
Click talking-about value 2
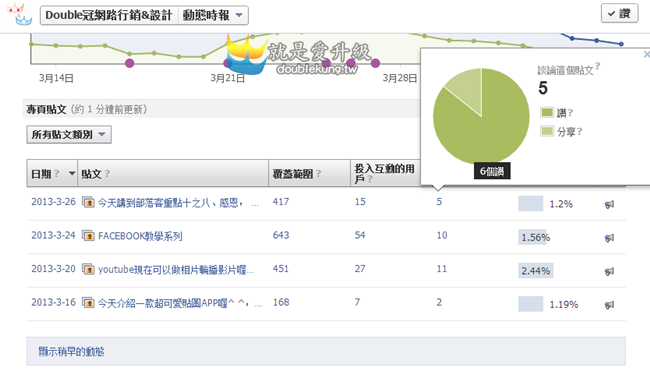[x=439, y=302]
